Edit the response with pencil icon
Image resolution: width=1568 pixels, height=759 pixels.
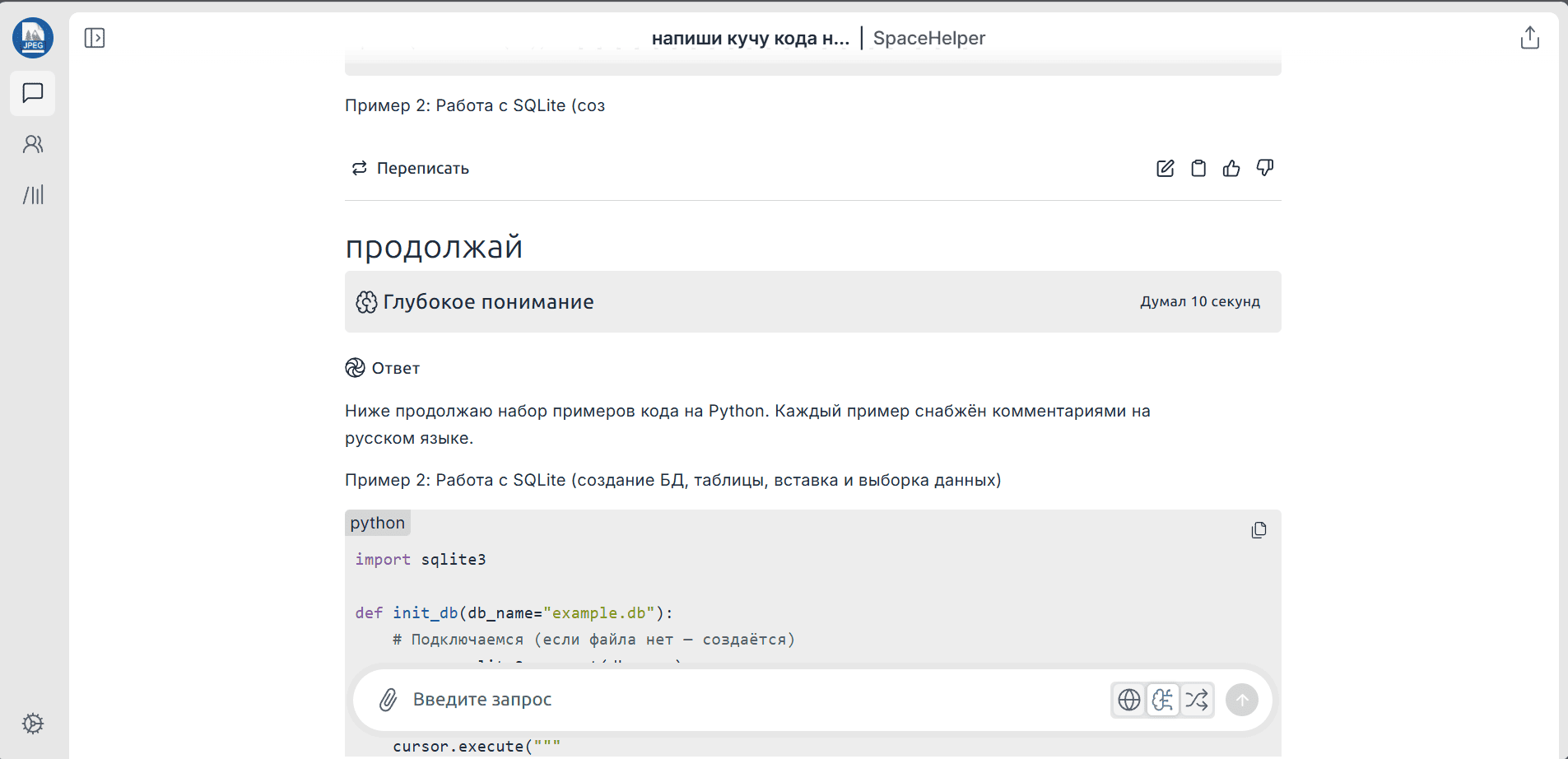[x=1165, y=169]
